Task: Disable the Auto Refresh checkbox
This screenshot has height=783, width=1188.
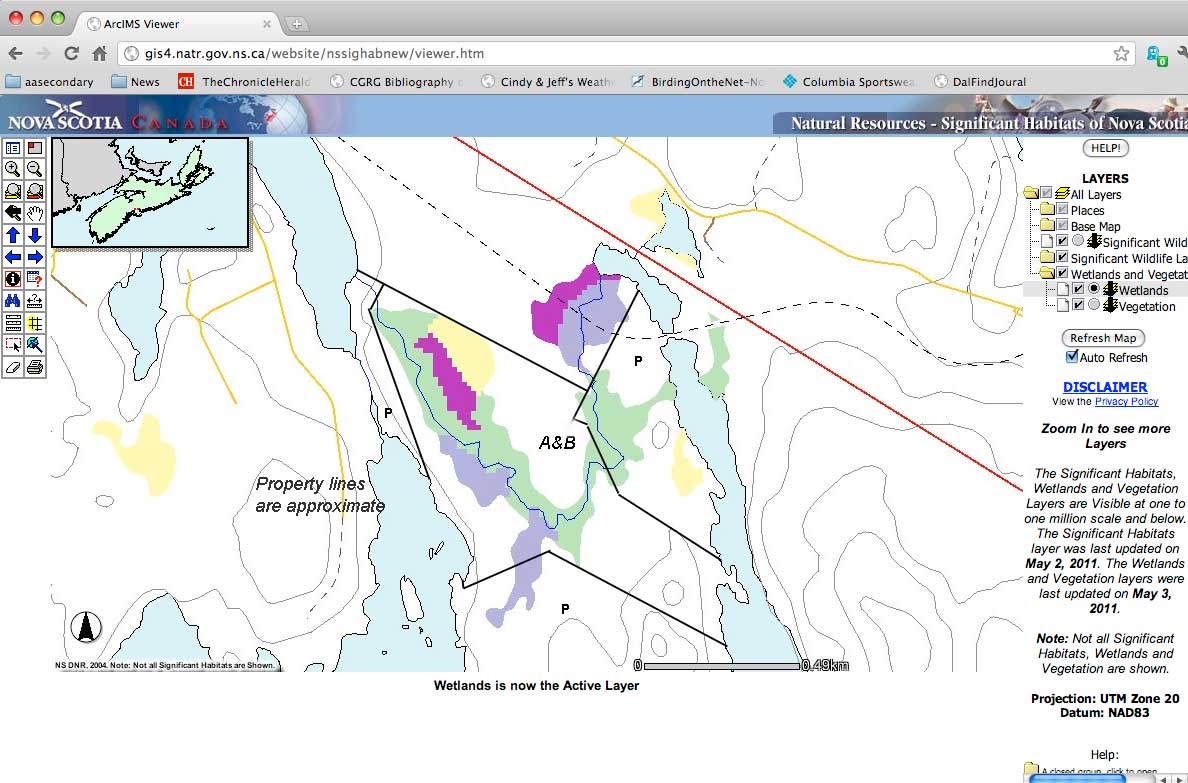Action: (x=1071, y=356)
